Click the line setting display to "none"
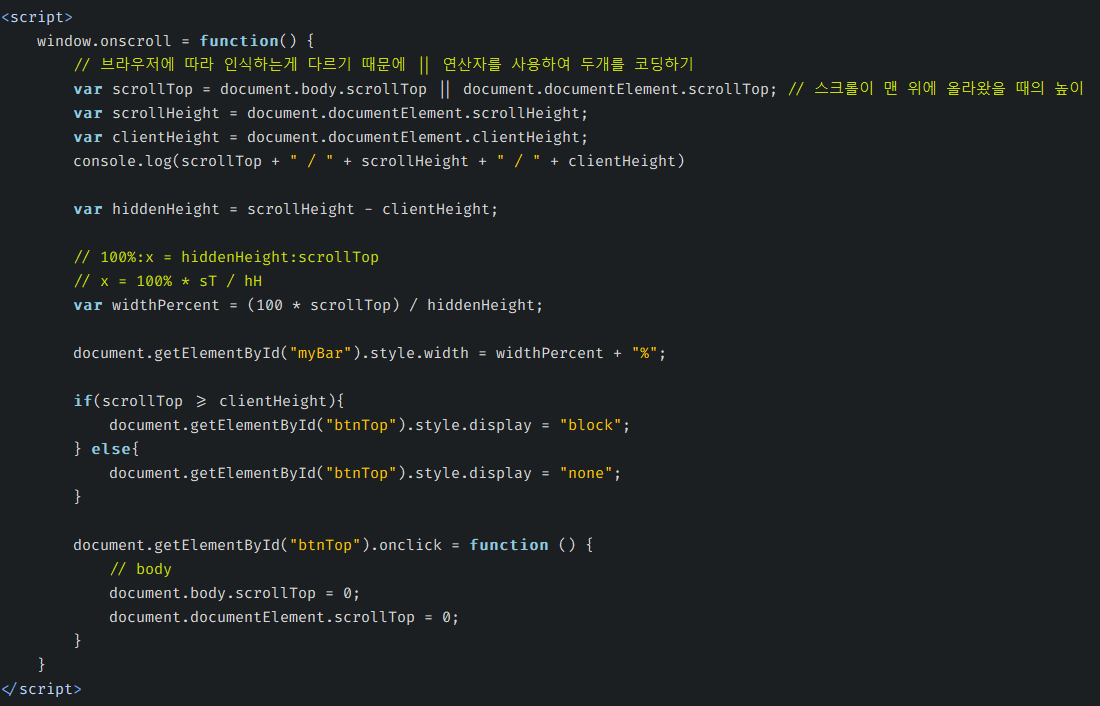This screenshot has height=706, width=1100. pos(365,473)
